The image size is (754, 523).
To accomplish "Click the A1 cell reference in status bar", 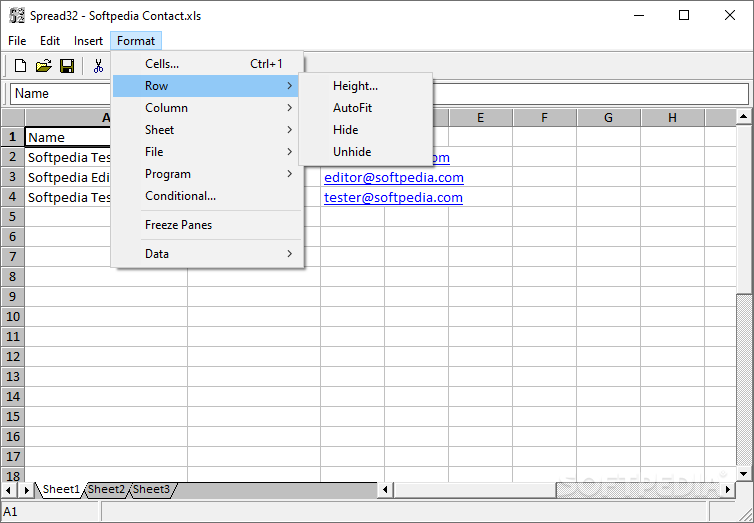I will pos(11,512).
